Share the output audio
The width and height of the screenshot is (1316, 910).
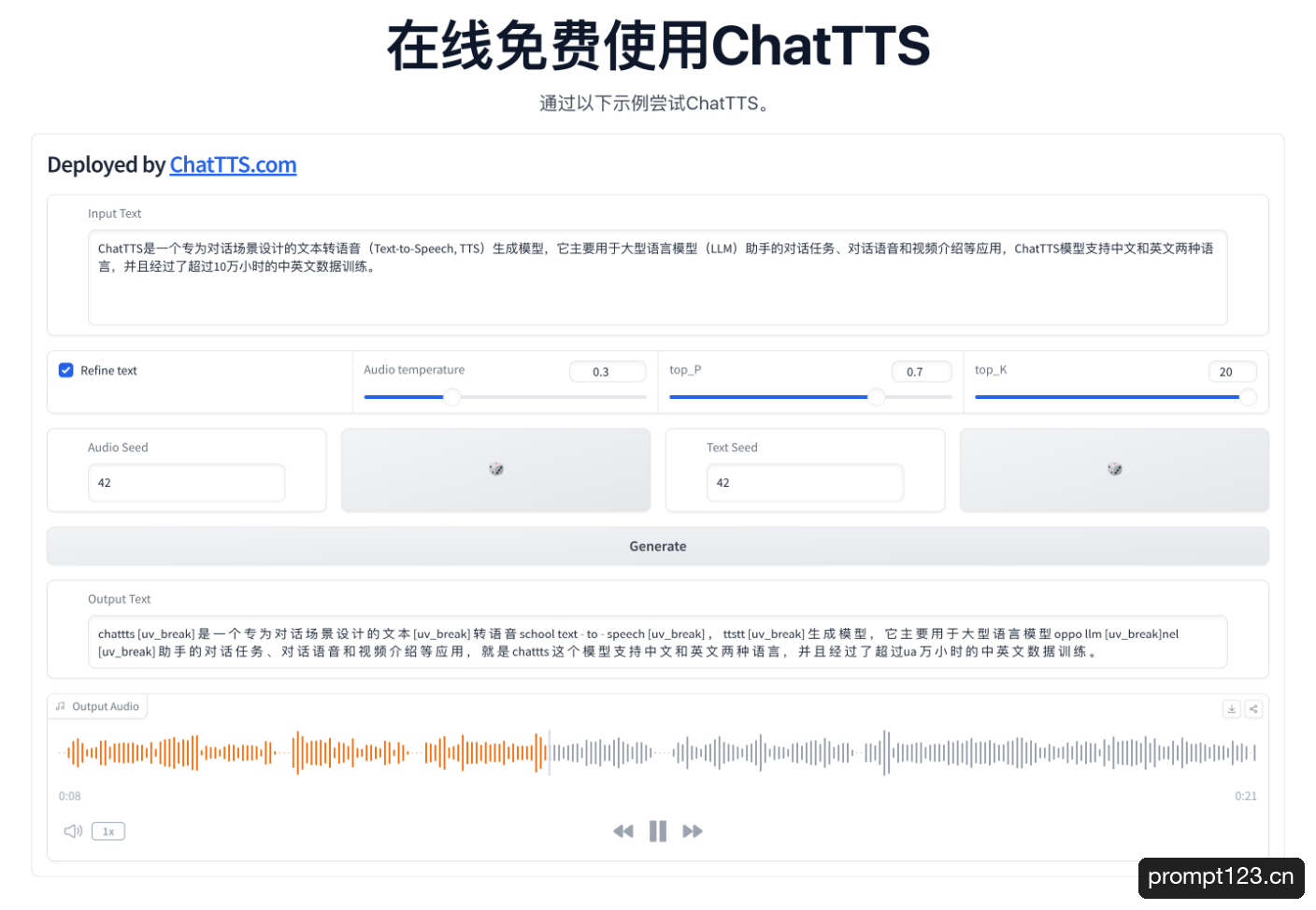[1253, 709]
